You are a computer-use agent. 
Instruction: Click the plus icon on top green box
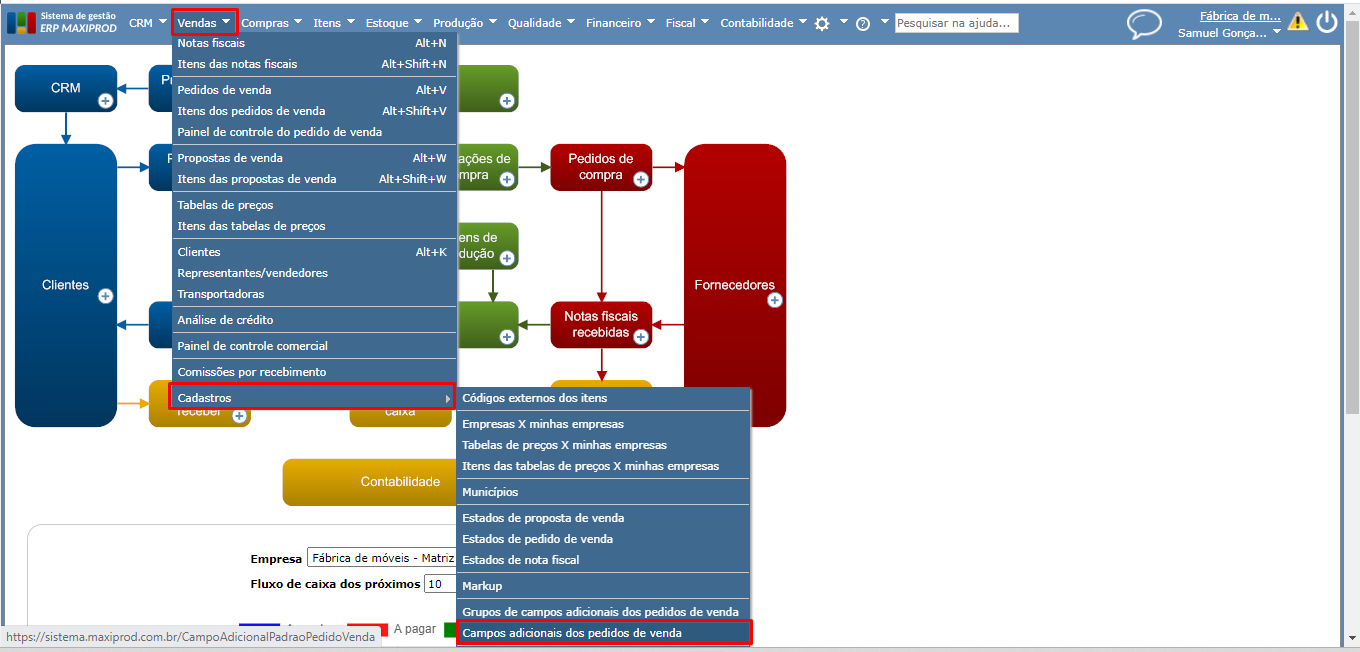click(506, 101)
